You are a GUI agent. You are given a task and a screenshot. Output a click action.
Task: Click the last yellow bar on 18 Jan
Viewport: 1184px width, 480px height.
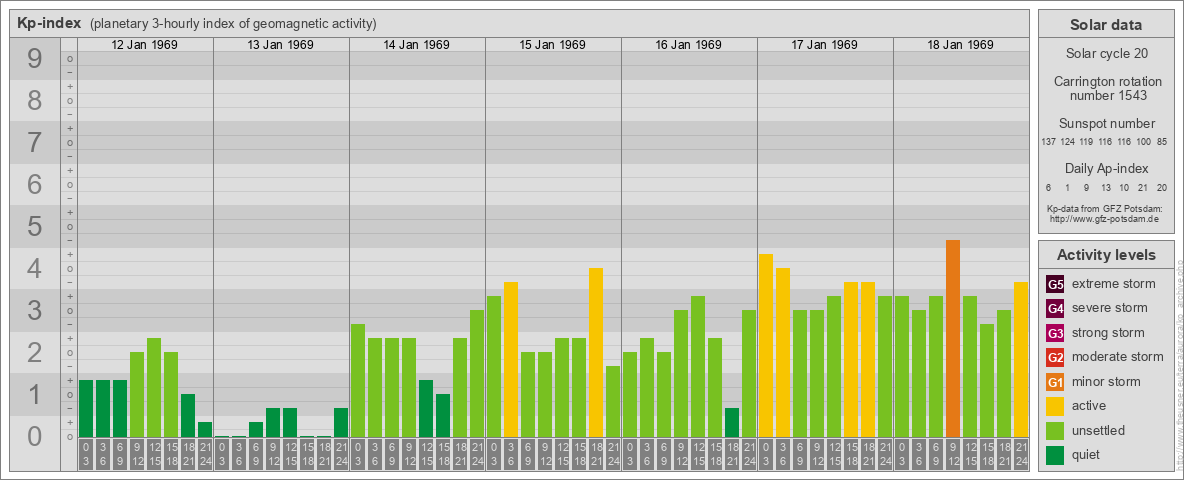pyautogui.click(x=1020, y=359)
